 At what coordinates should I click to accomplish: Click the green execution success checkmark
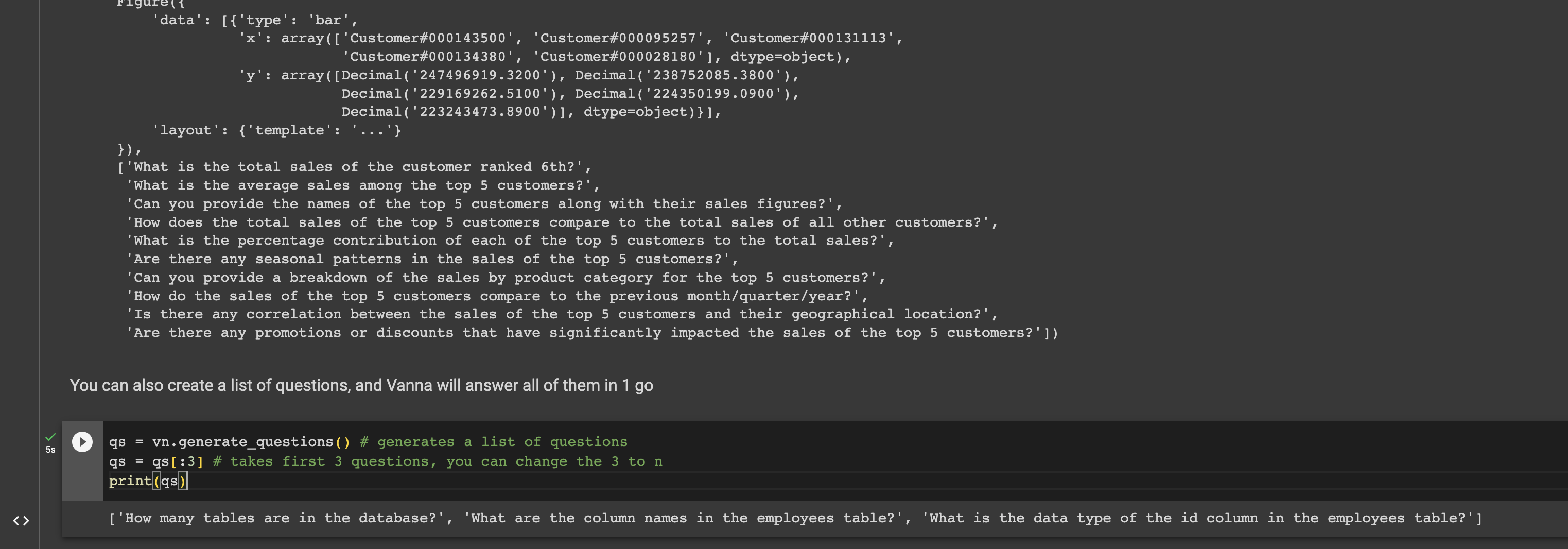50,436
